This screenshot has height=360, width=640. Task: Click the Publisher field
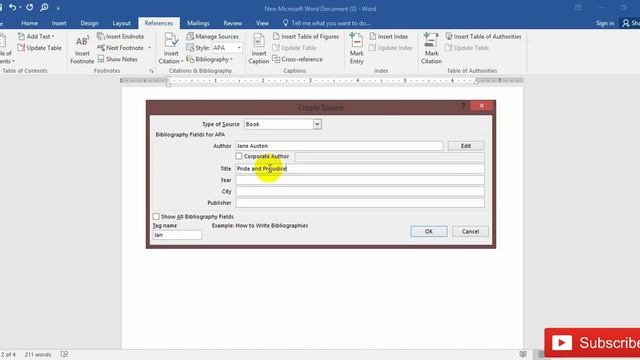360,203
